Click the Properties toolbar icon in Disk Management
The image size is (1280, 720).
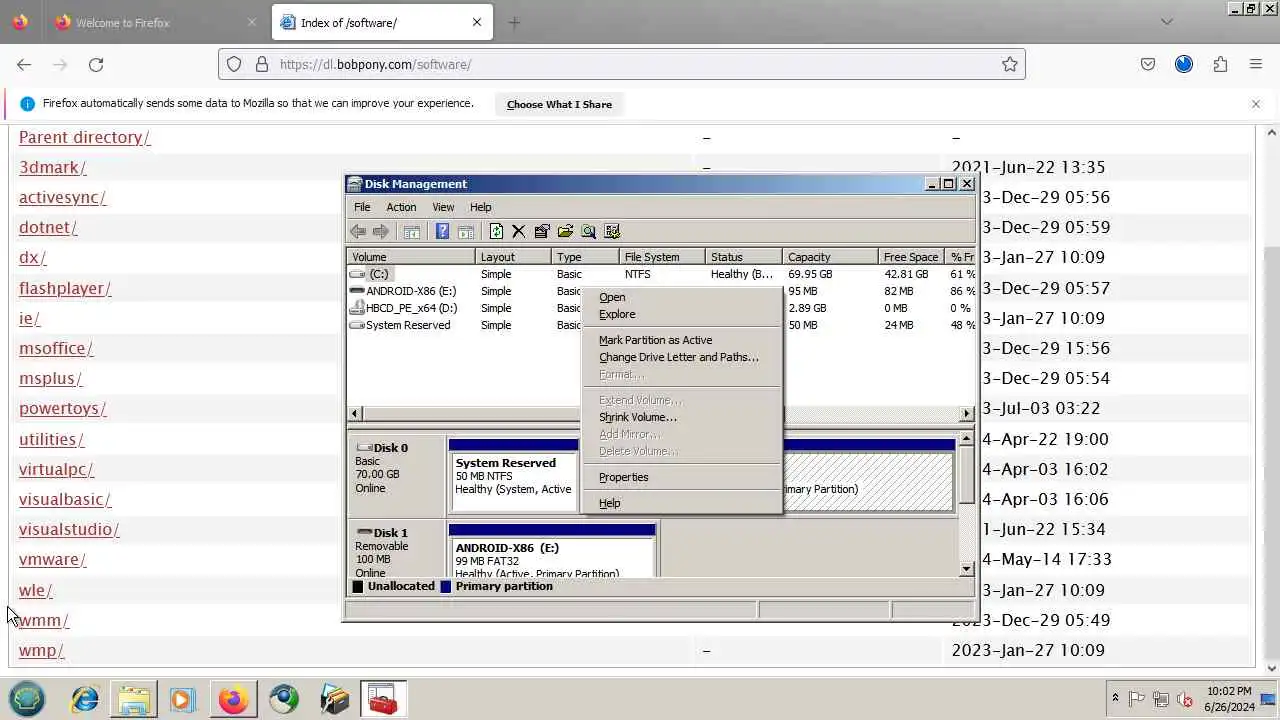[542, 231]
